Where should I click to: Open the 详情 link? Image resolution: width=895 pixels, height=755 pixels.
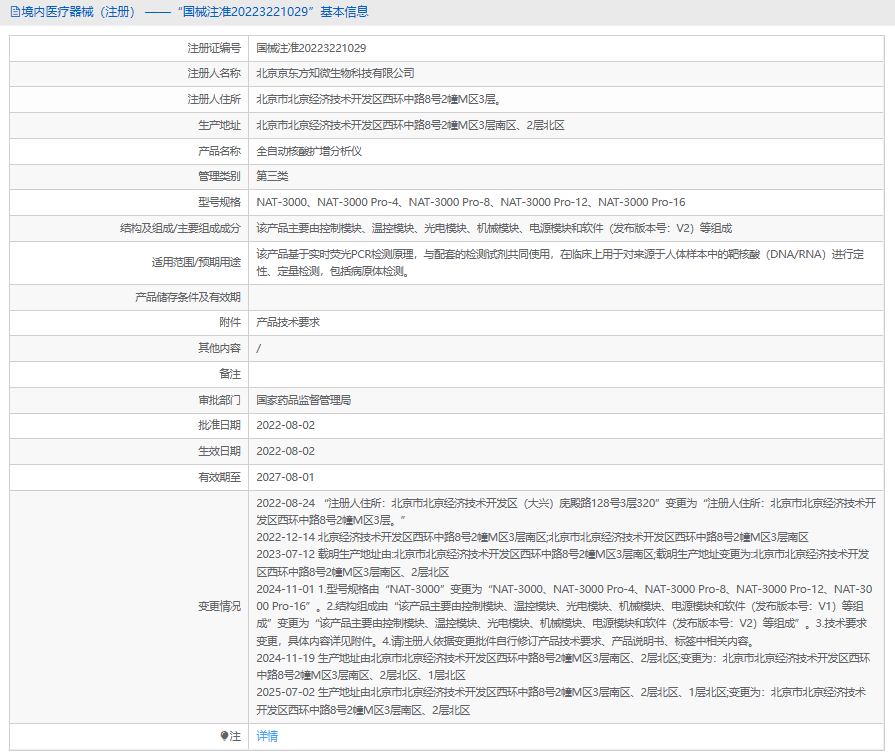[x=267, y=736]
